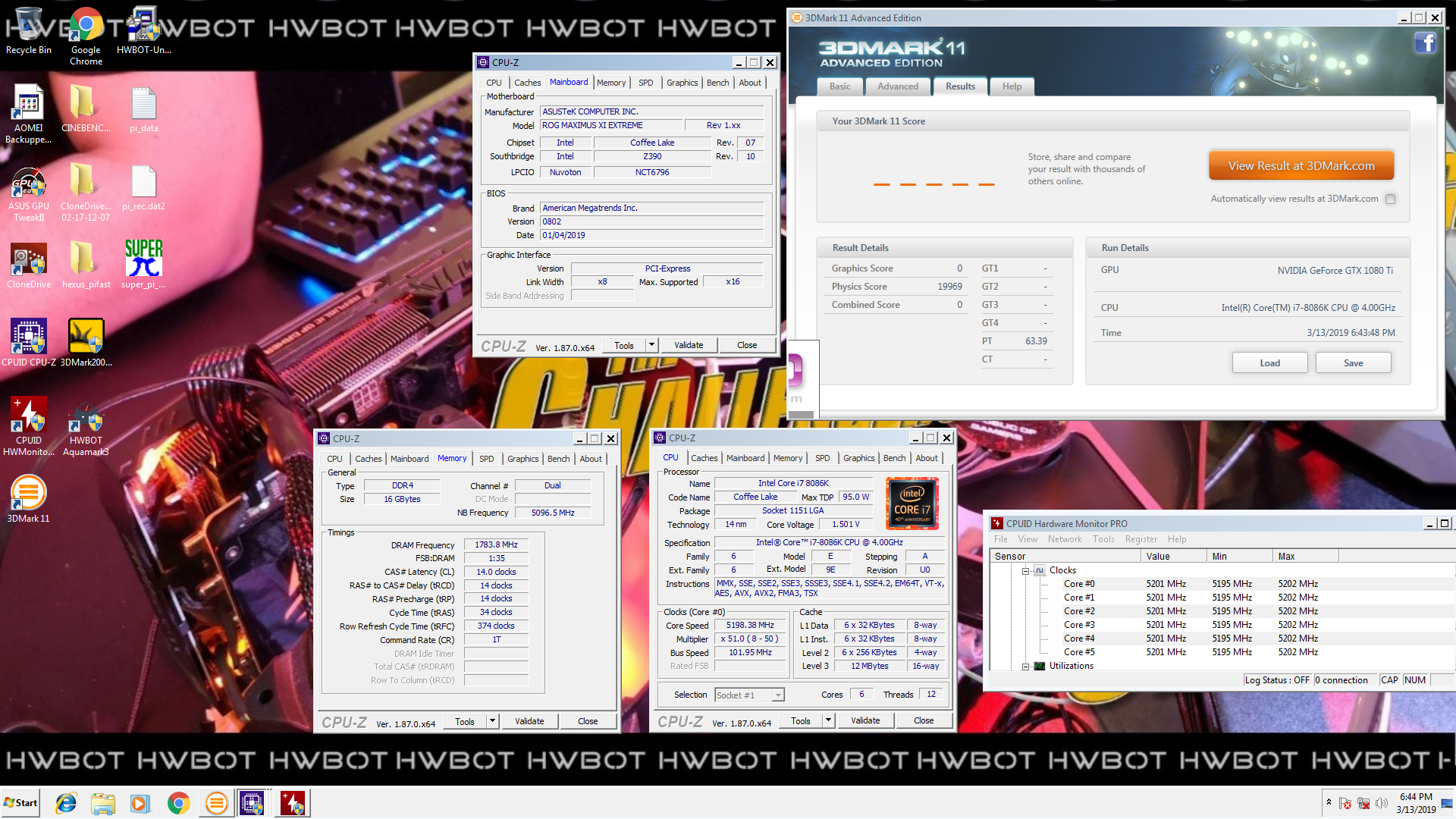Launch super_pi desktop shortcut

(143, 265)
